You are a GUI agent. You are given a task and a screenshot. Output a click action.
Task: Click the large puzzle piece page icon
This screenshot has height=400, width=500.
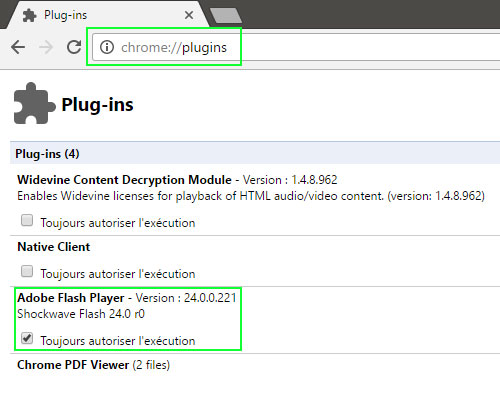[34, 103]
